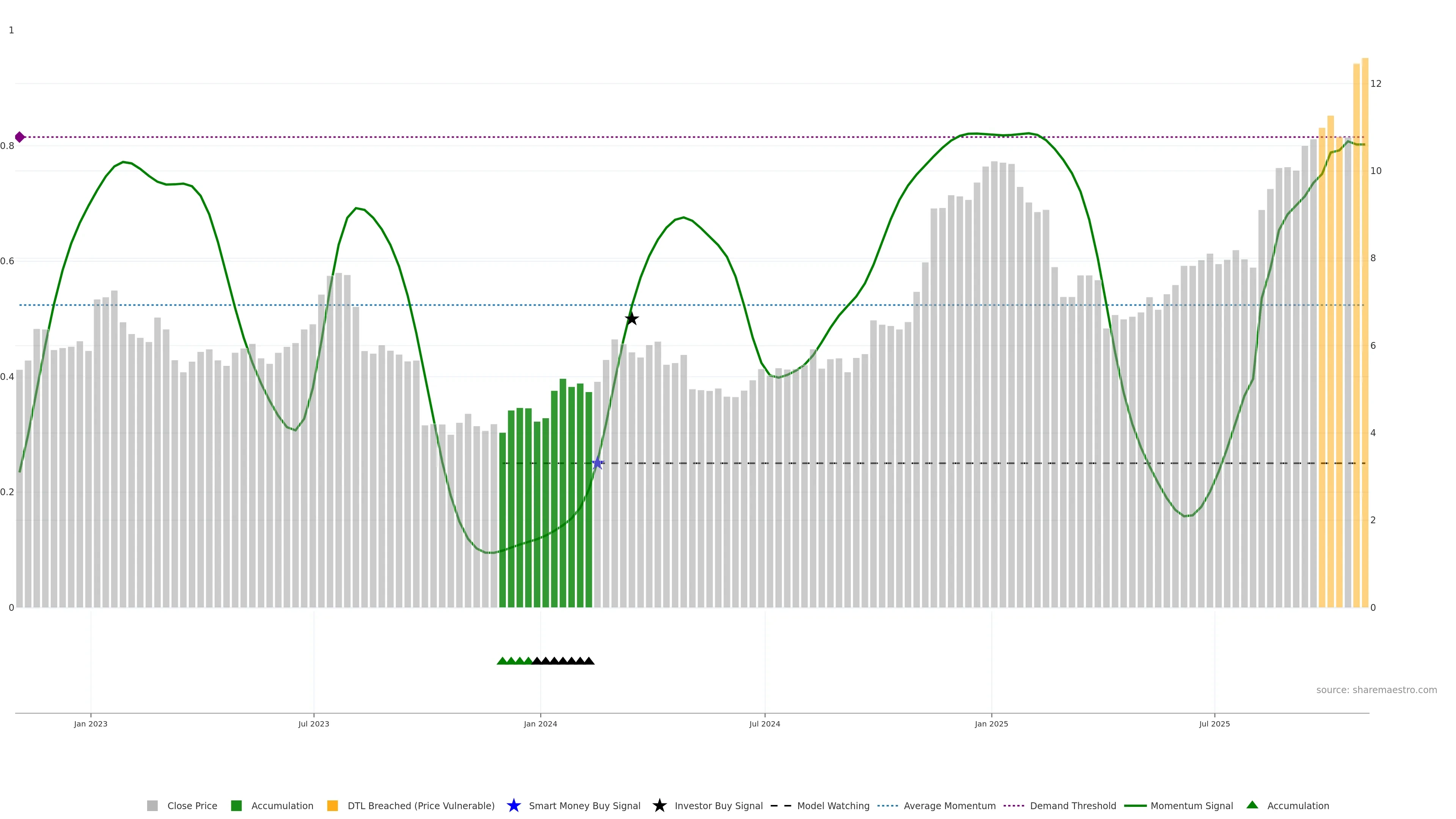The image size is (1456, 819).
Task: Click the blue Smart Money star on chart
Action: (598, 463)
